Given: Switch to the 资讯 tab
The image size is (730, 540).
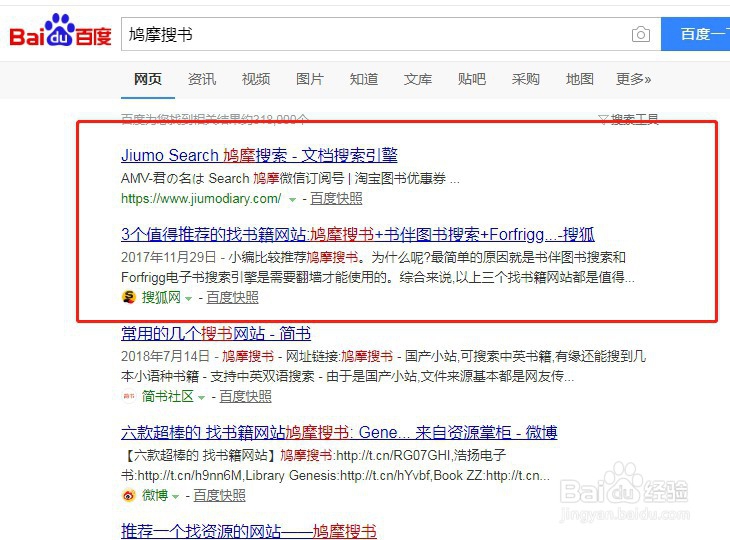Looking at the screenshot, I should pyautogui.click(x=202, y=79).
